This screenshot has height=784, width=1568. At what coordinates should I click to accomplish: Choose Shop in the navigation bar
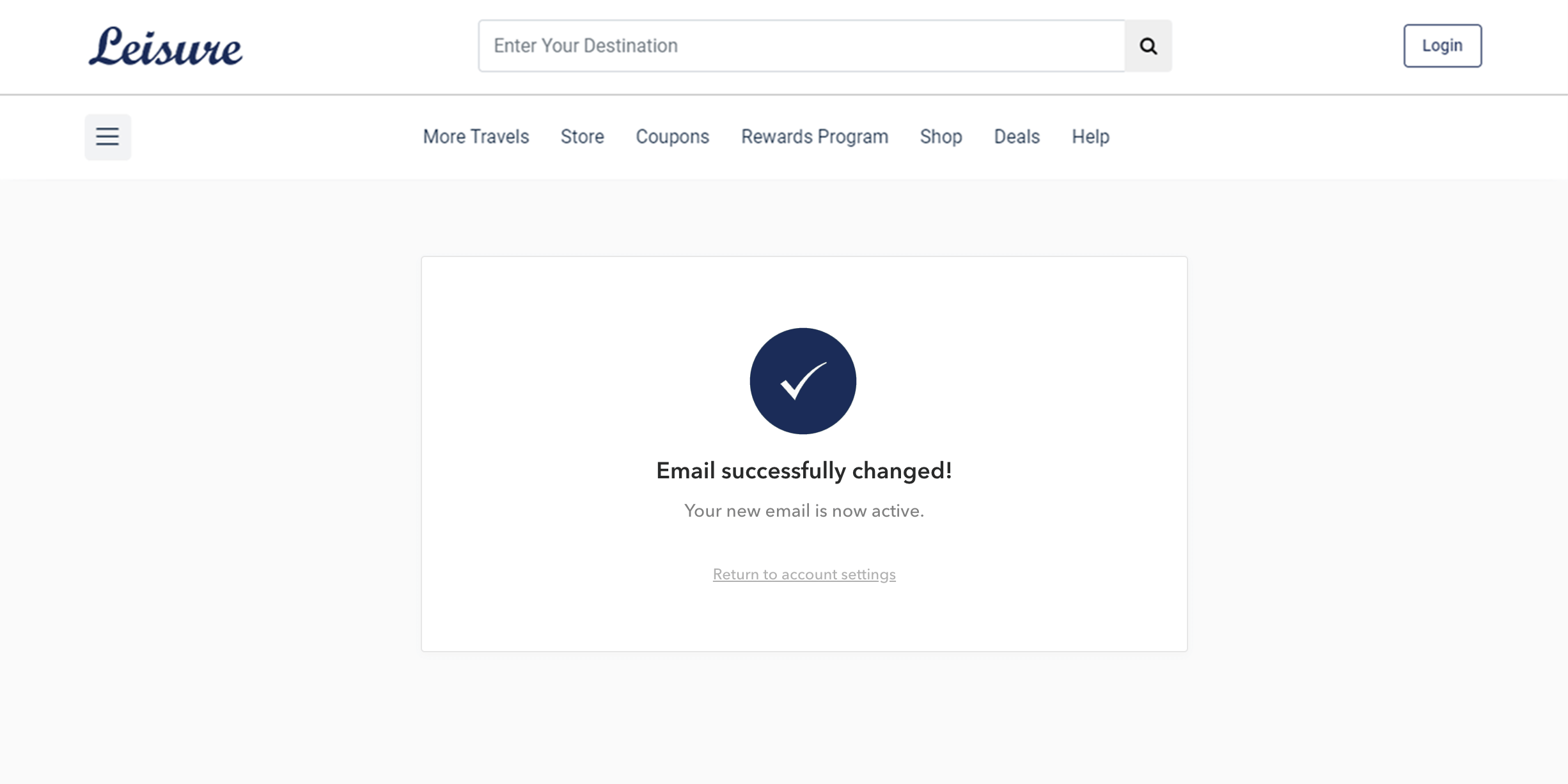click(x=941, y=137)
